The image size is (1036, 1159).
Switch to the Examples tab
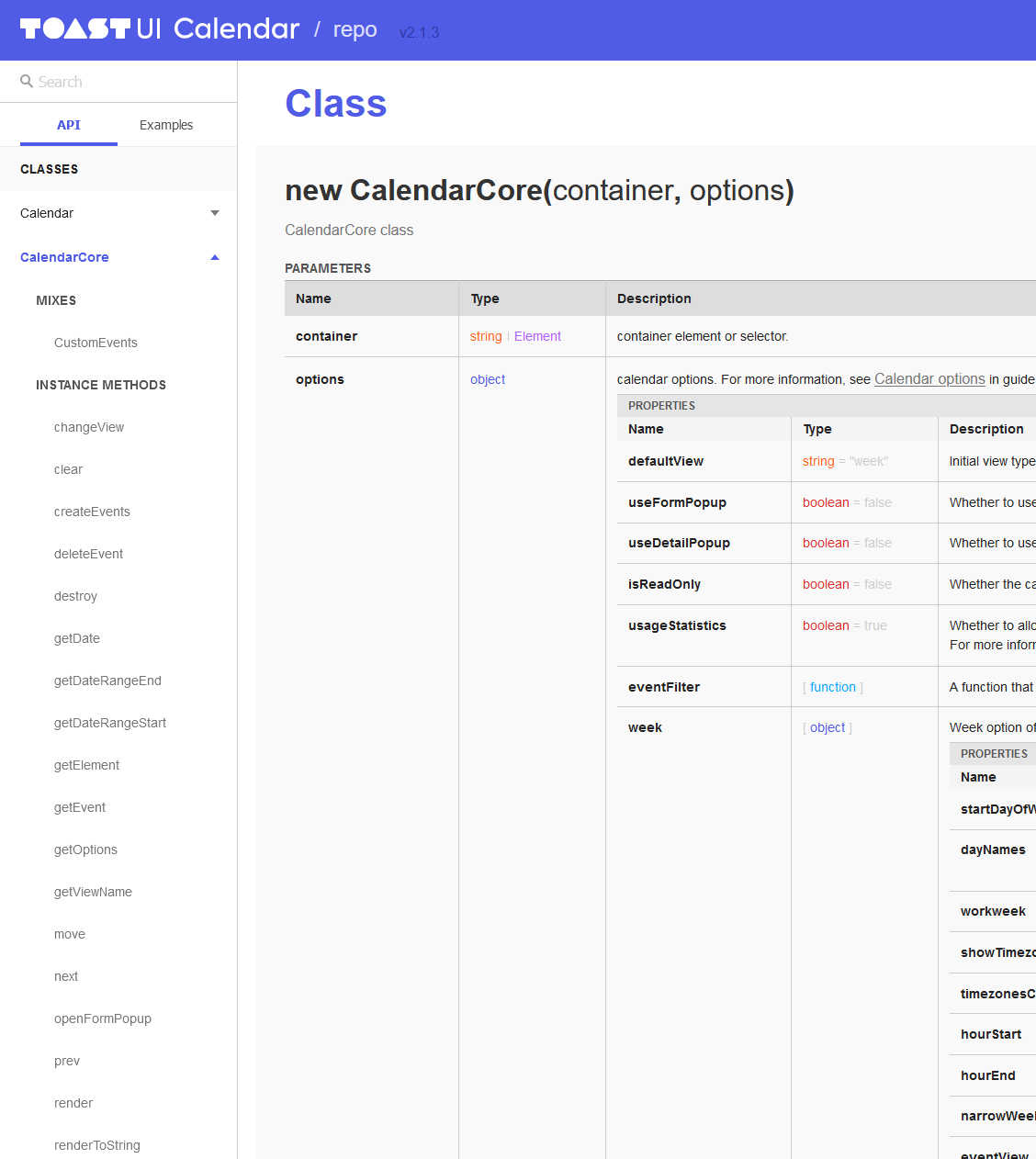pos(165,124)
